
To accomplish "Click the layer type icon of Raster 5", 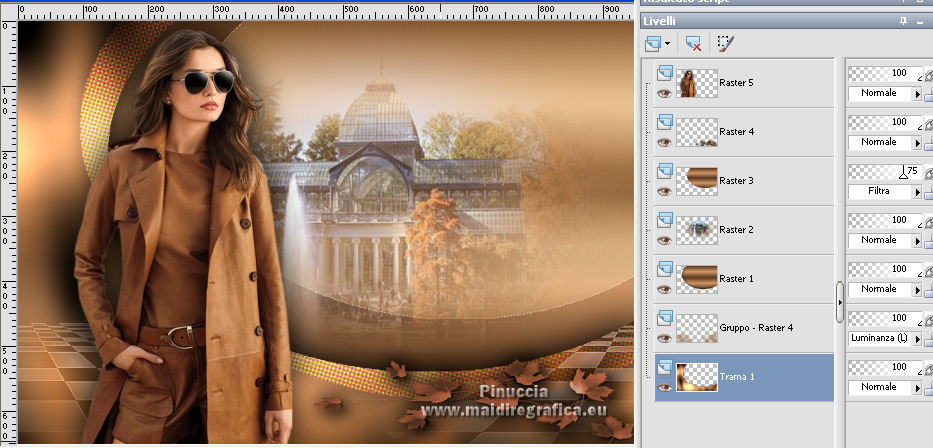I will (x=665, y=73).
